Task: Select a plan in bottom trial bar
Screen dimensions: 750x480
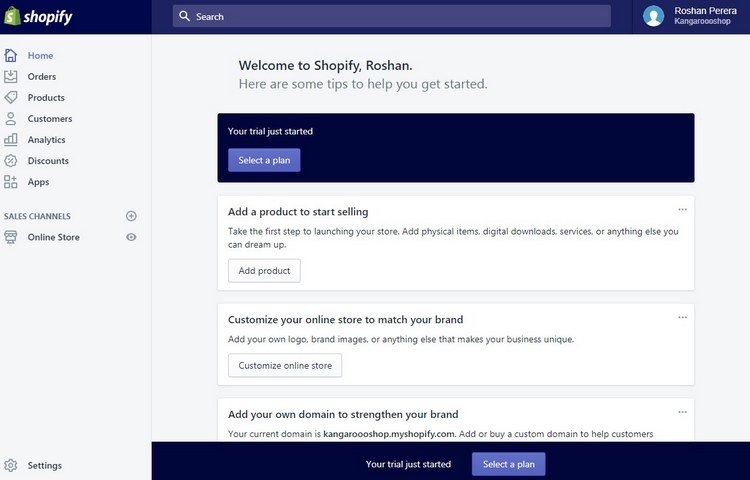Action: tap(508, 464)
